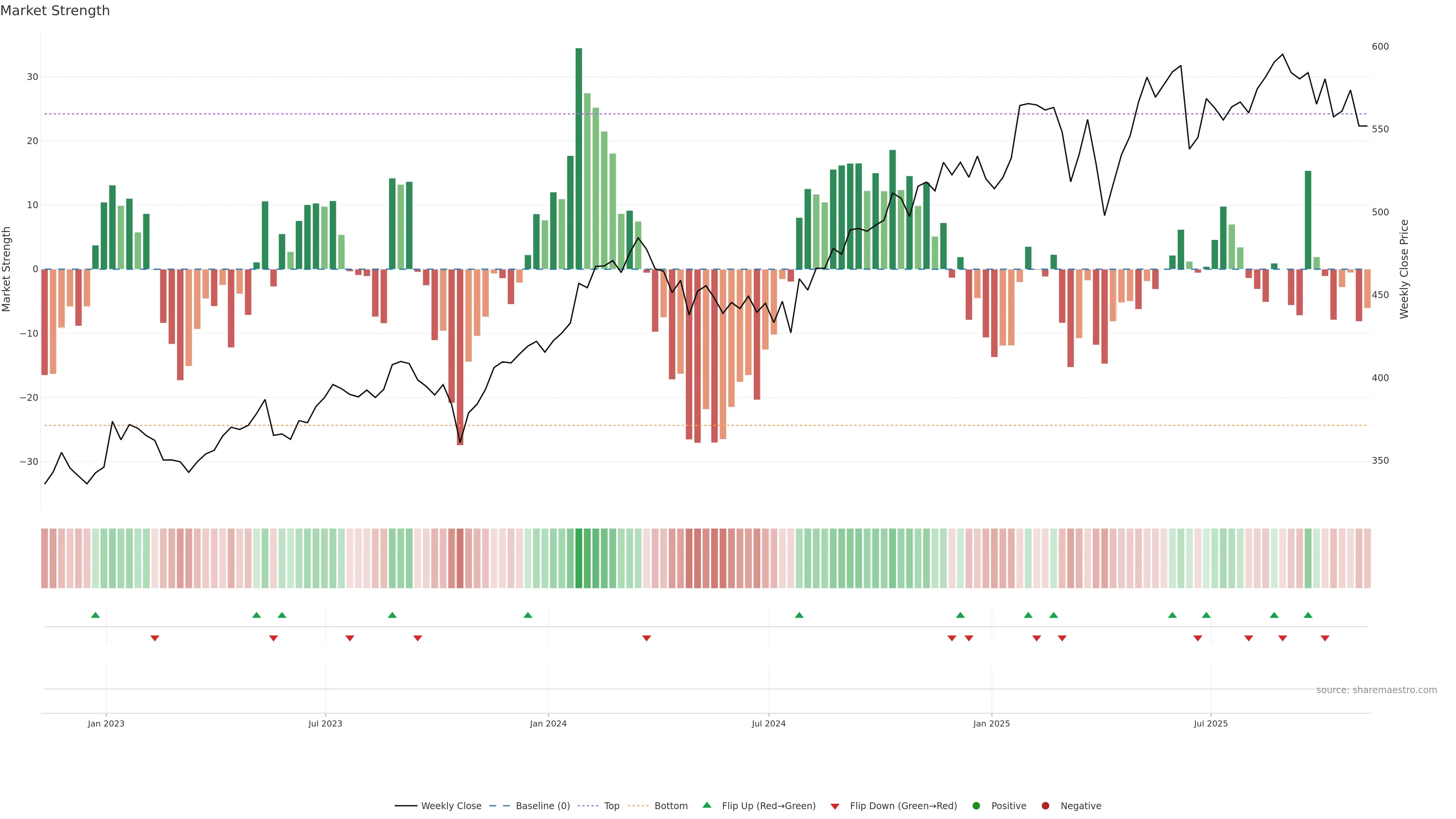The width and height of the screenshot is (1456, 819).
Task: Click the last green flip-up triangle on the right
Action: tap(1308, 615)
